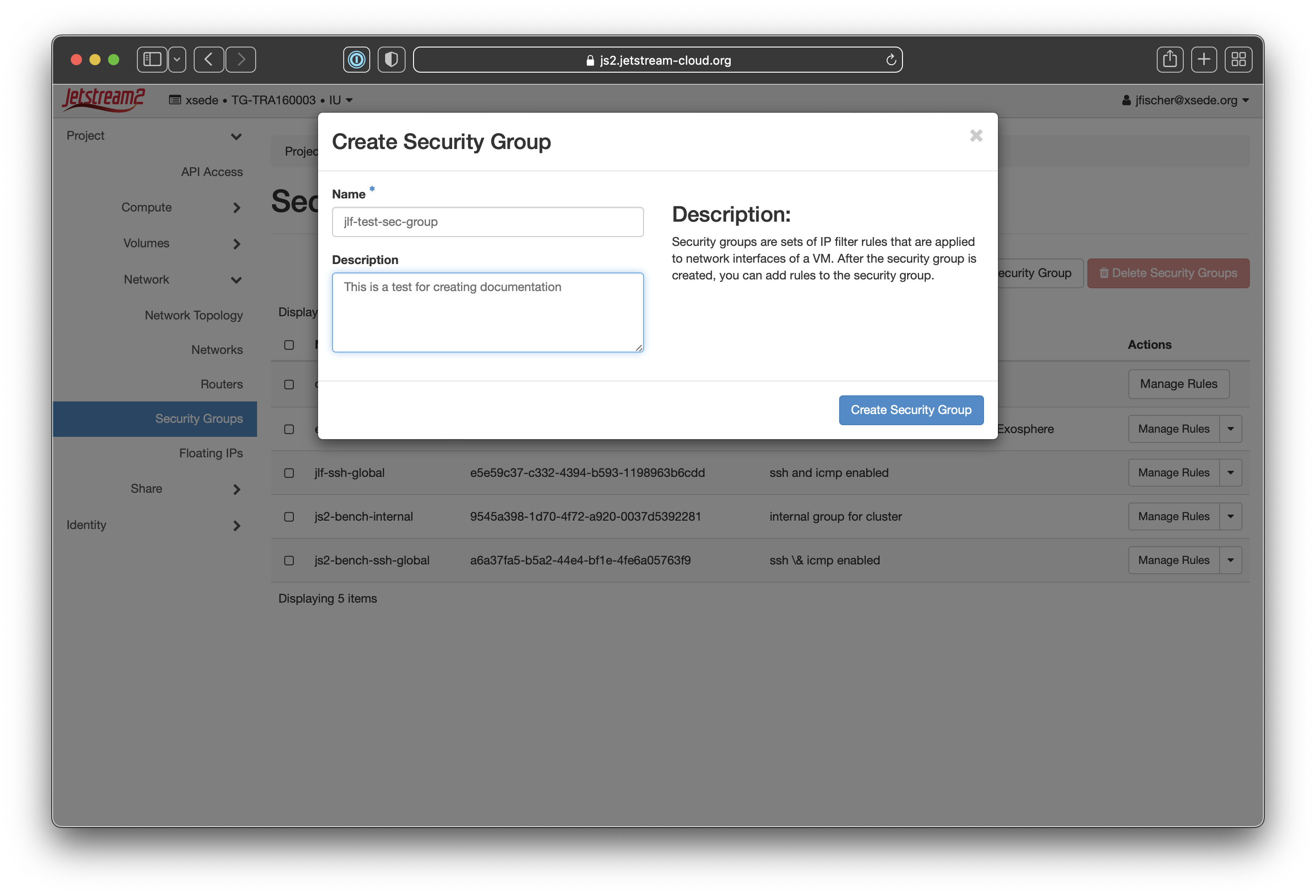Click the 1Password extension icon
Viewport: 1316px width, 896px height.
point(356,60)
